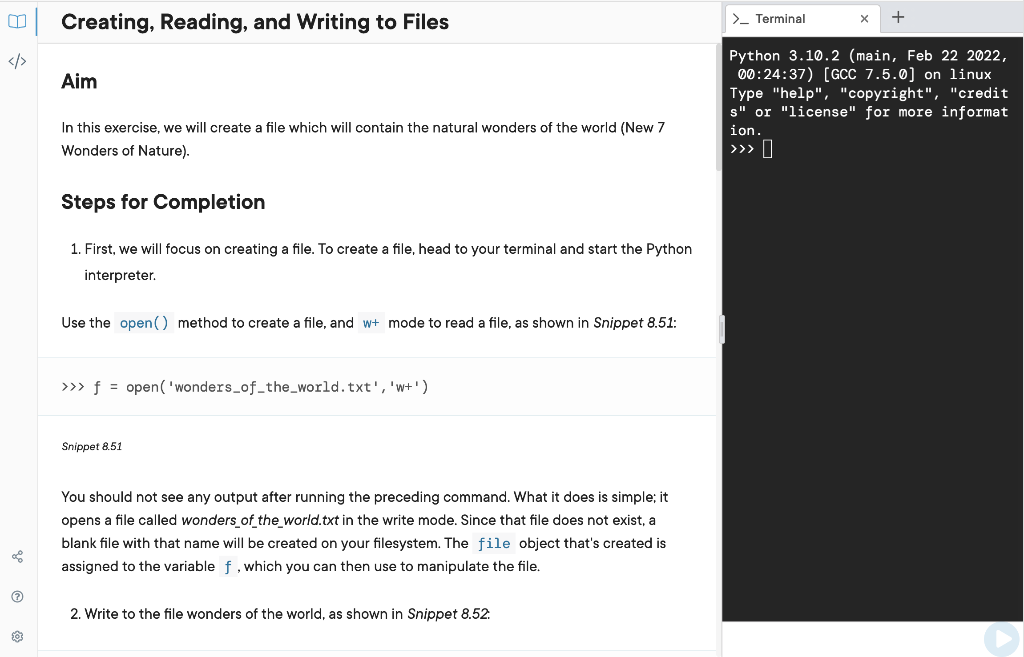This screenshot has width=1024, height=657.
Task: Click the Steps for Completion heading
Action: 163,202
